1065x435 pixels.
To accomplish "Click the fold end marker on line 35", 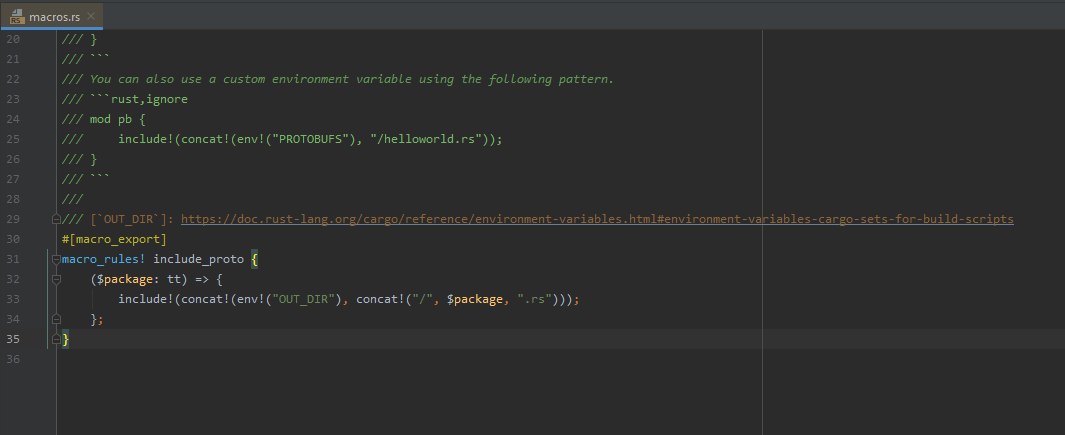I will pyautogui.click(x=56, y=339).
